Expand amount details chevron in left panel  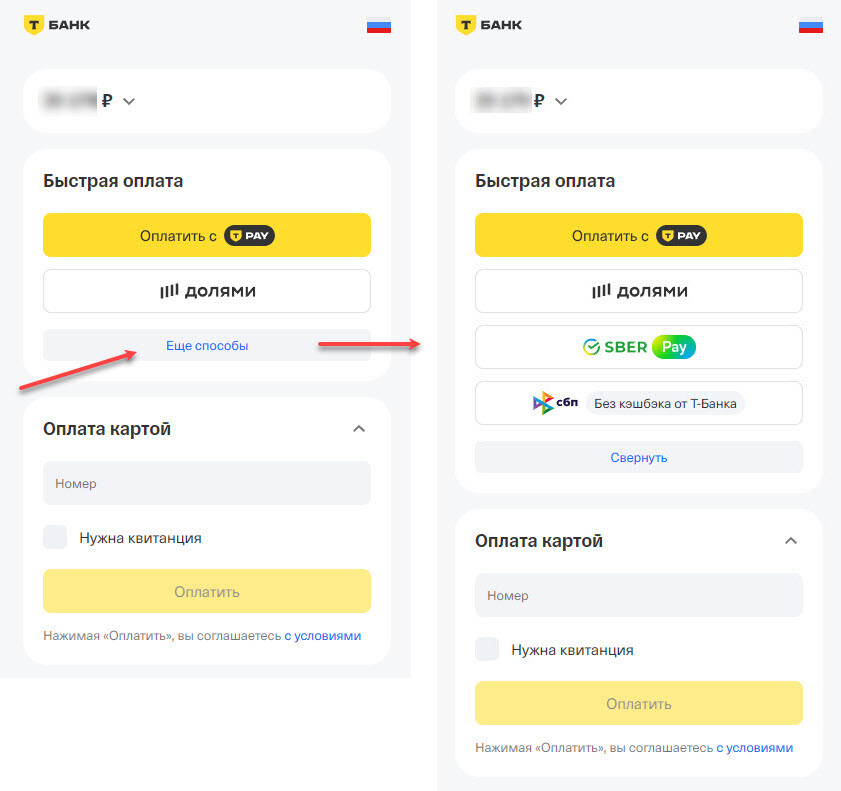(129, 101)
